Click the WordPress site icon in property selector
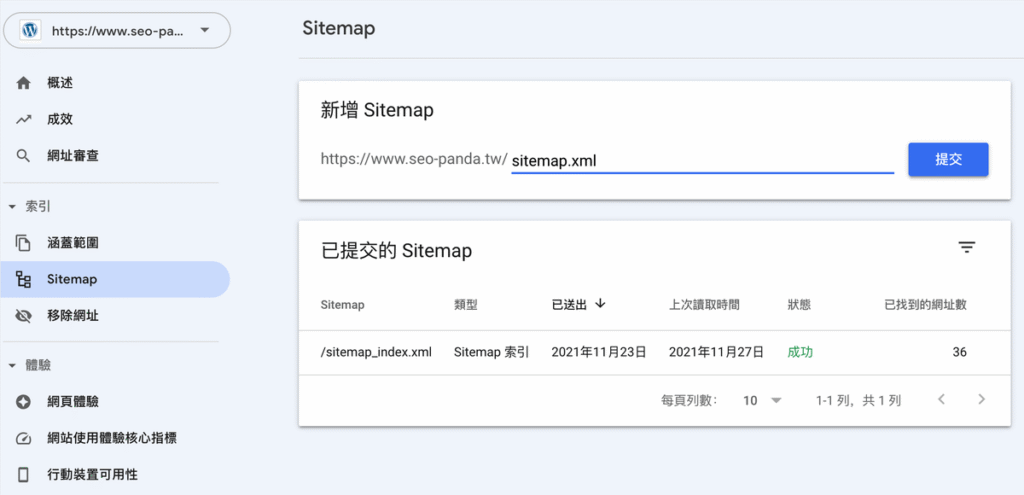The image size is (1024, 495). [30, 30]
